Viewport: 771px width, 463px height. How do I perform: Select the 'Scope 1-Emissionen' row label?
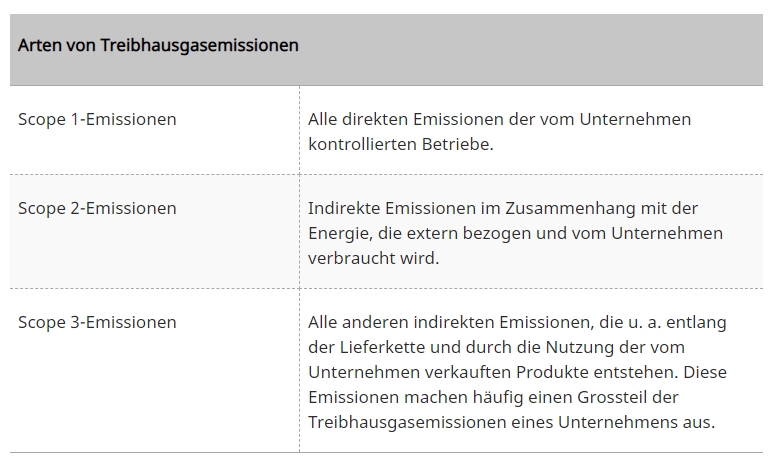coord(97,119)
